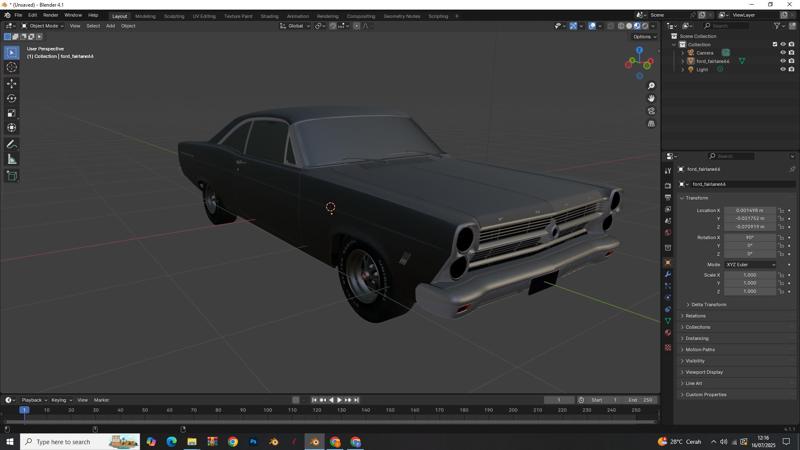Open the File menu
The image size is (800, 450).
point(18,15)
